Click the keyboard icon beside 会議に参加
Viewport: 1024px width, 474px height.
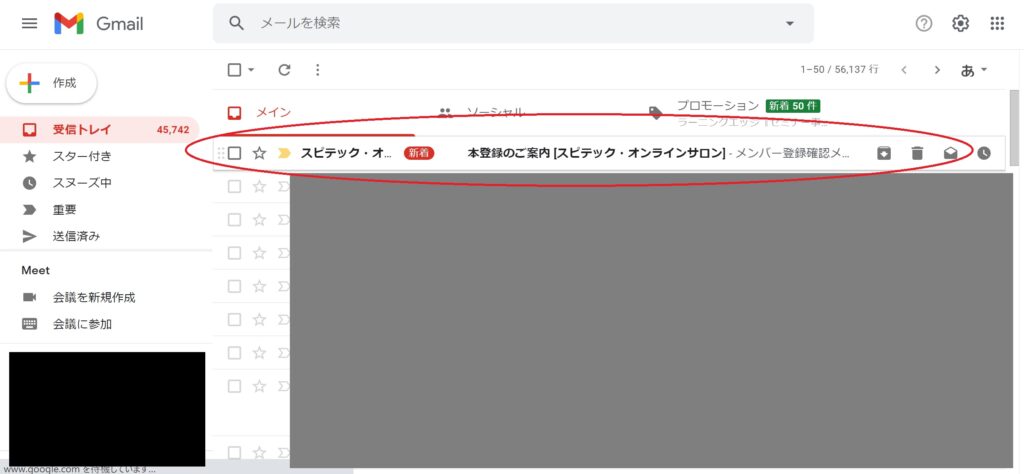pos(29,324)
